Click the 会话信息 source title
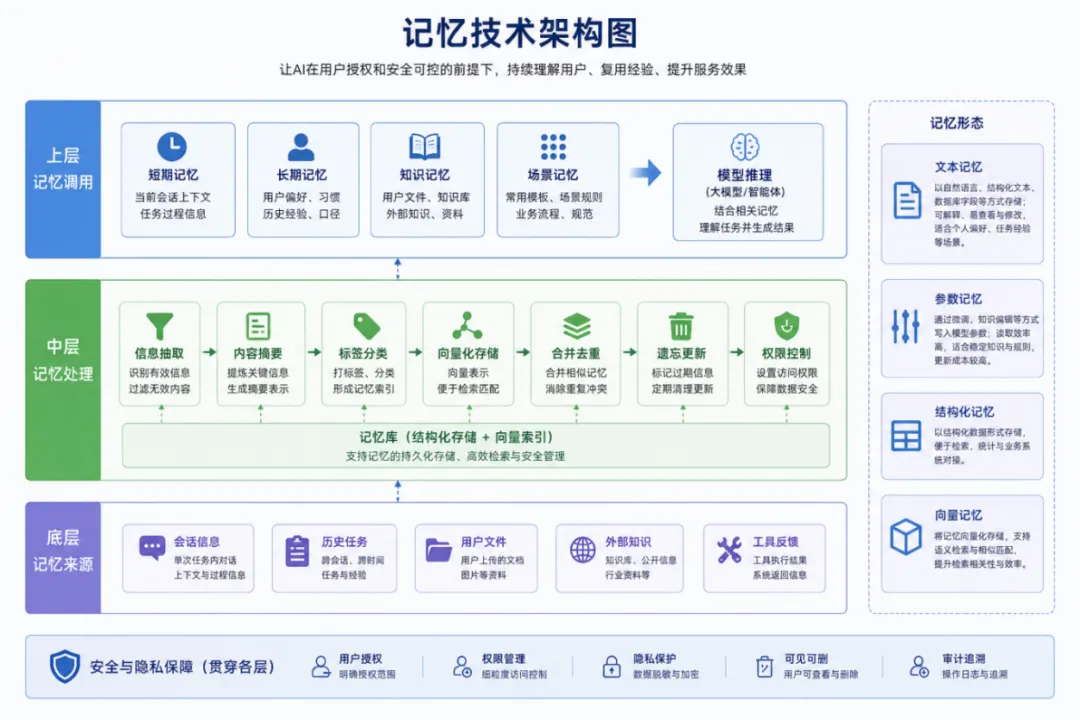 (x=196, y=542)
